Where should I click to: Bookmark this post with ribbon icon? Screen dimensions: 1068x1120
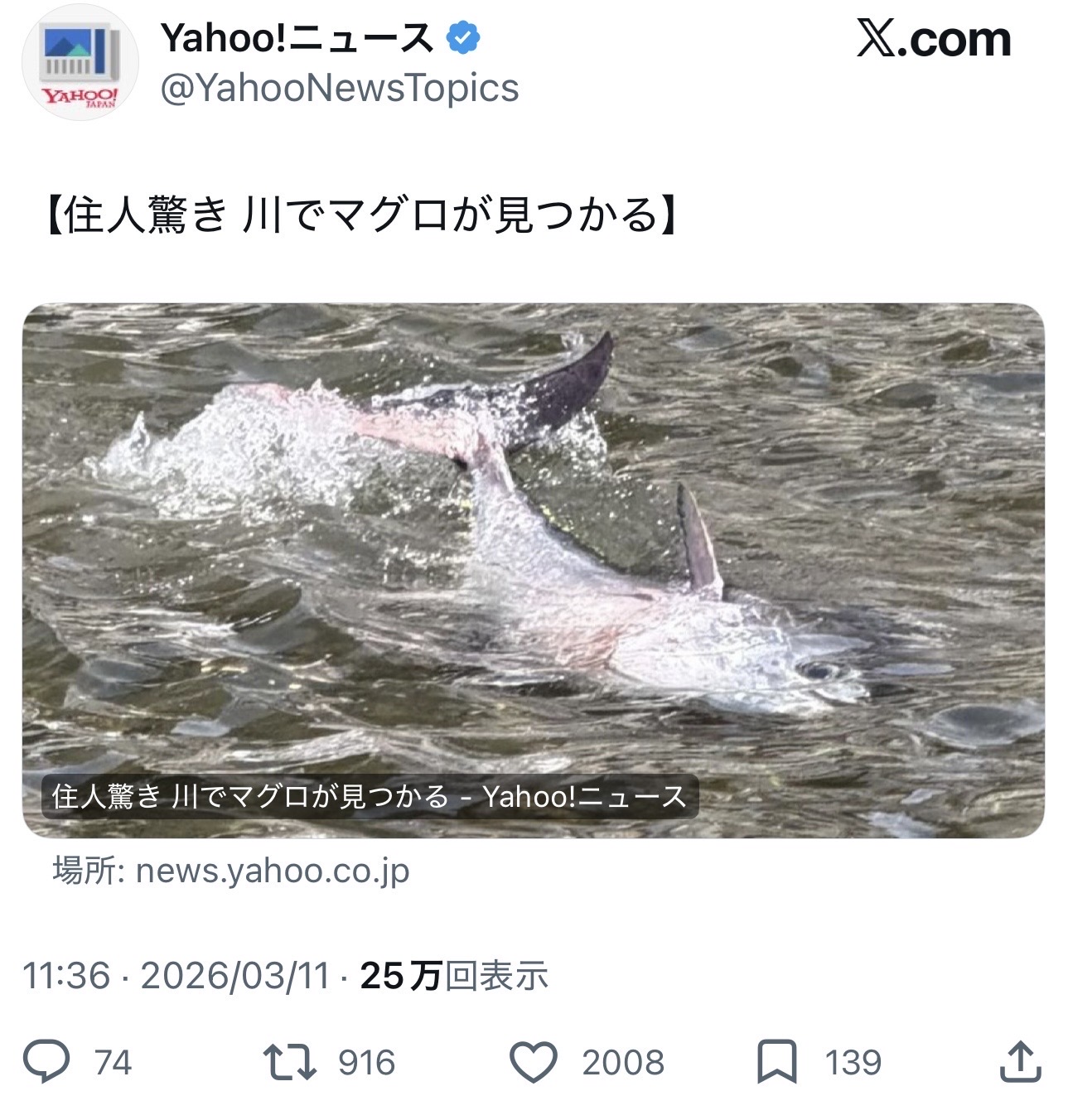point(777,1062)
